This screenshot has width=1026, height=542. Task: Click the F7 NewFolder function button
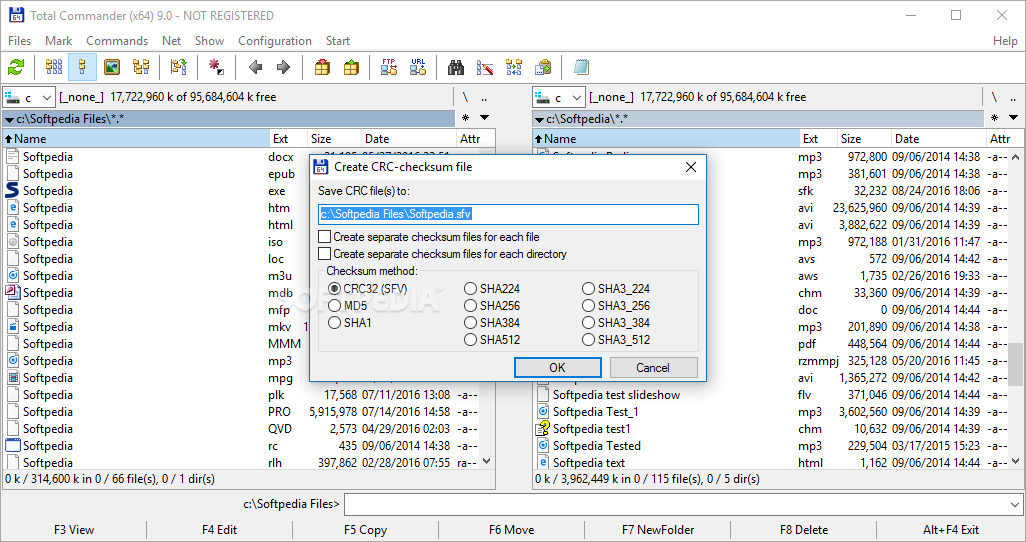tap(658, 530)
